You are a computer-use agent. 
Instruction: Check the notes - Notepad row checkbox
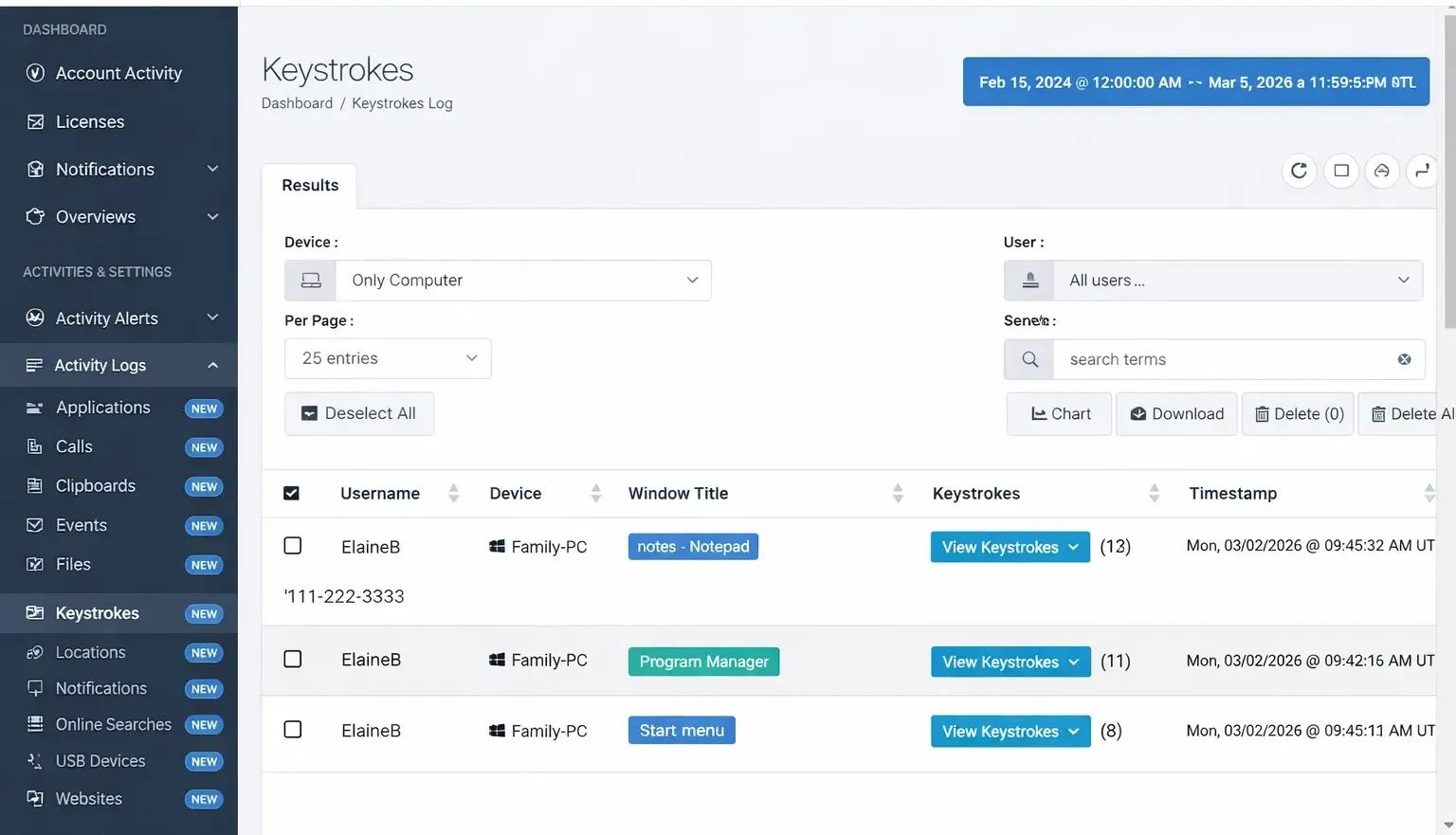(293, 546)
